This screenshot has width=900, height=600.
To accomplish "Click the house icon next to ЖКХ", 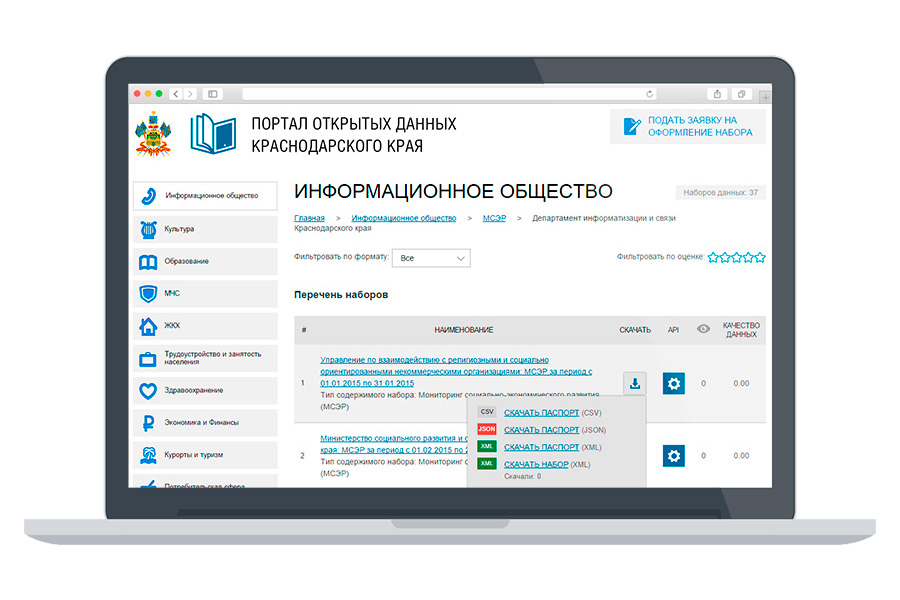I will pos(148,326).
